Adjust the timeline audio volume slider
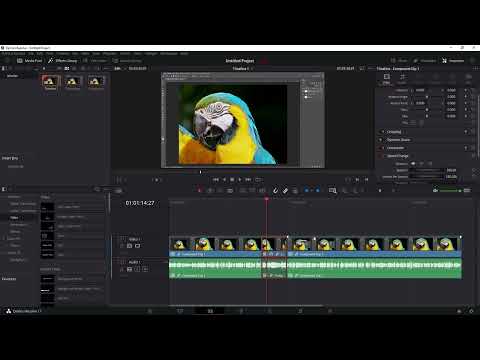The height and width of the screenshot is (360, 480). (x=450, y=191)
